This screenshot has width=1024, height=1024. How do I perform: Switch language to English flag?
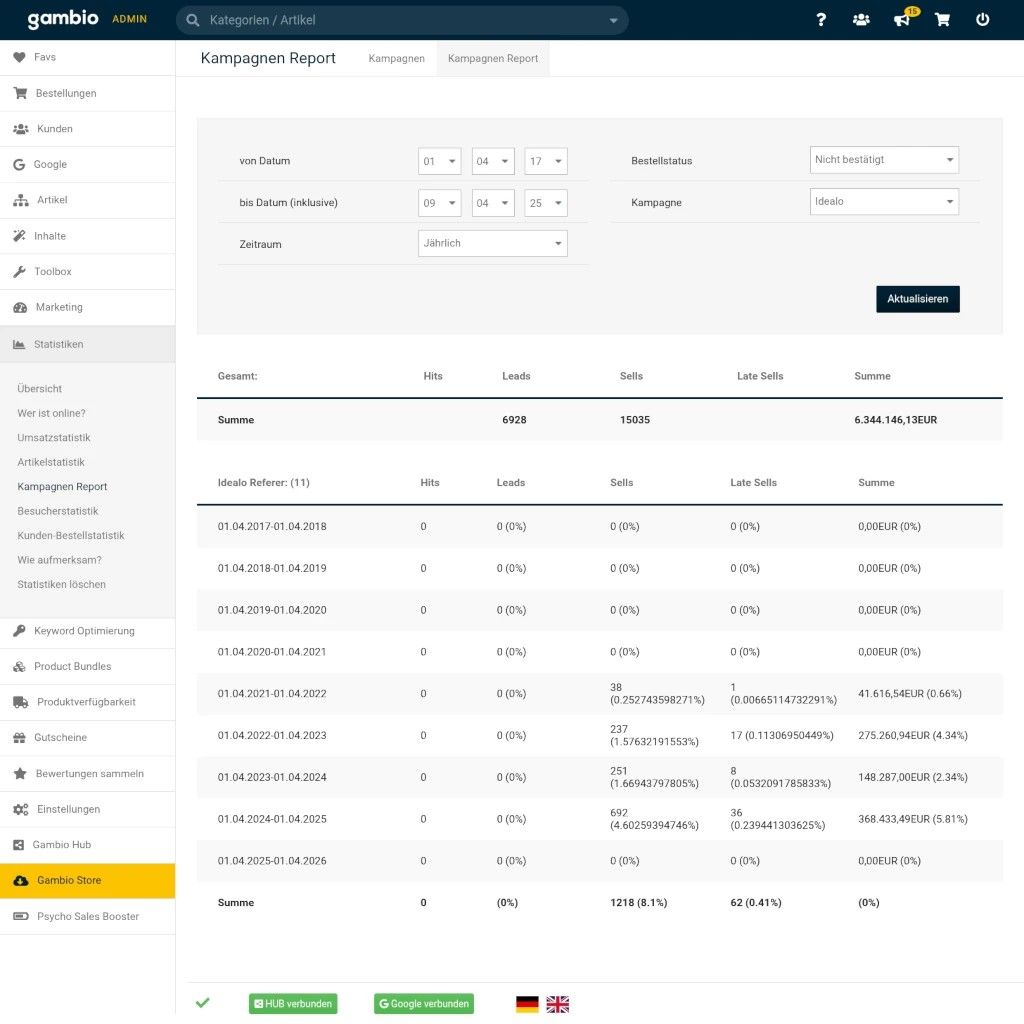click(557, 1004)
